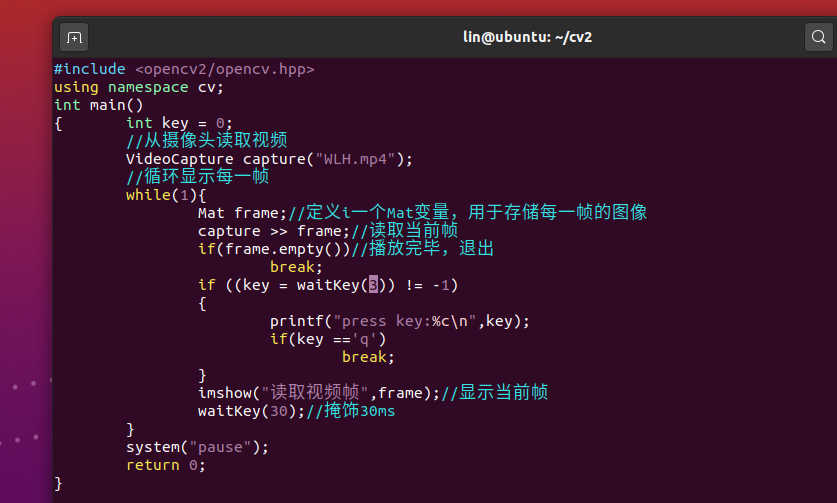Viewport: 837px width, 503px height.
Task: Click the 'int main()' declaration
Action: click(99, 105)
